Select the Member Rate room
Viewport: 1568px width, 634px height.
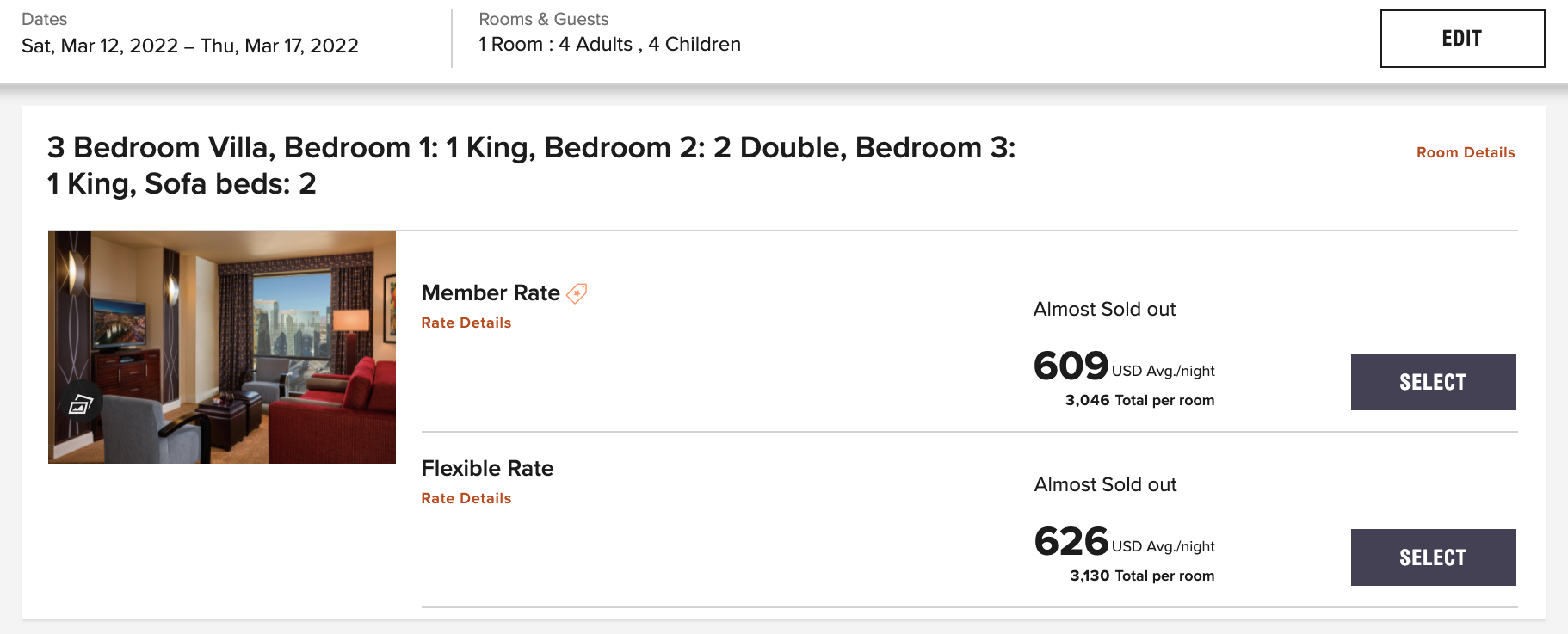pos(1433,382)
